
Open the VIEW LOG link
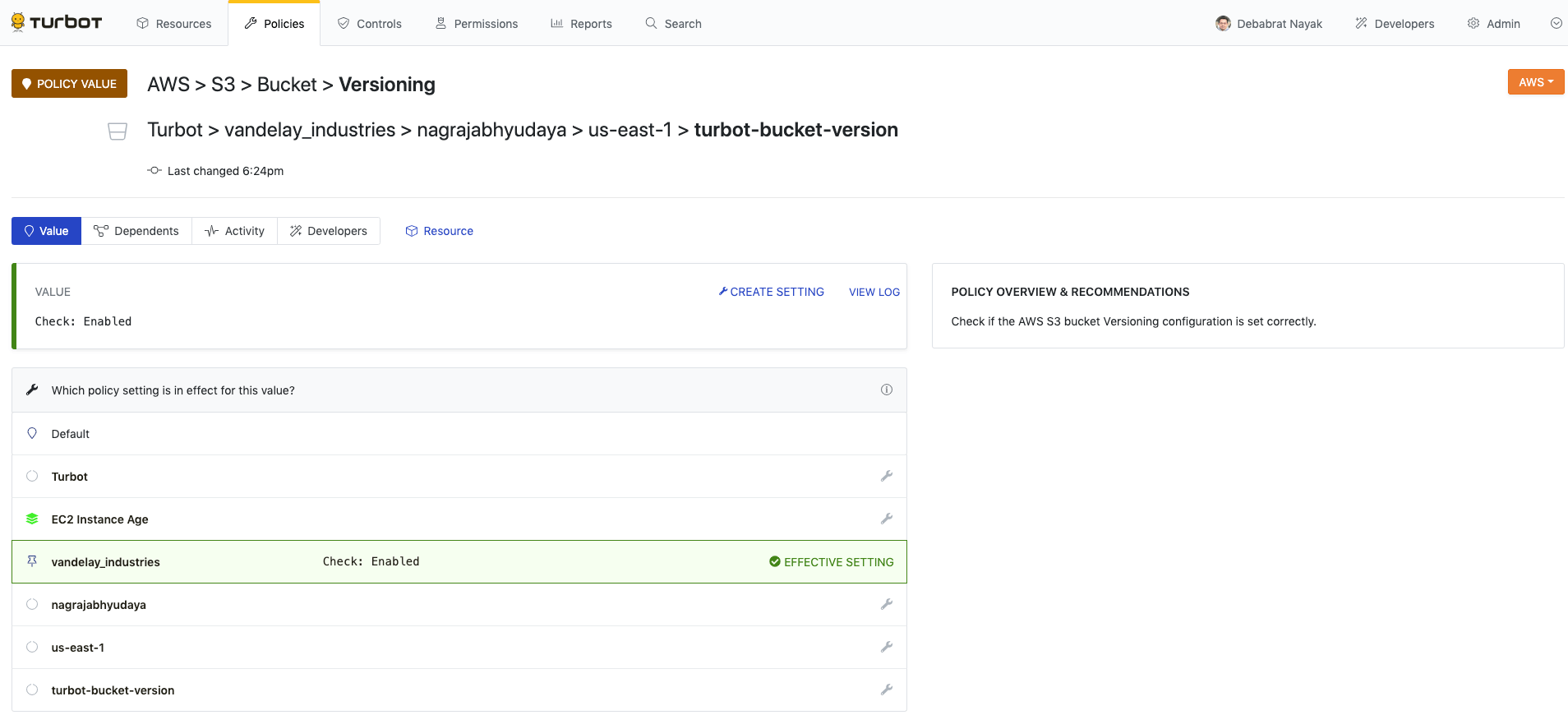(874, 292)
